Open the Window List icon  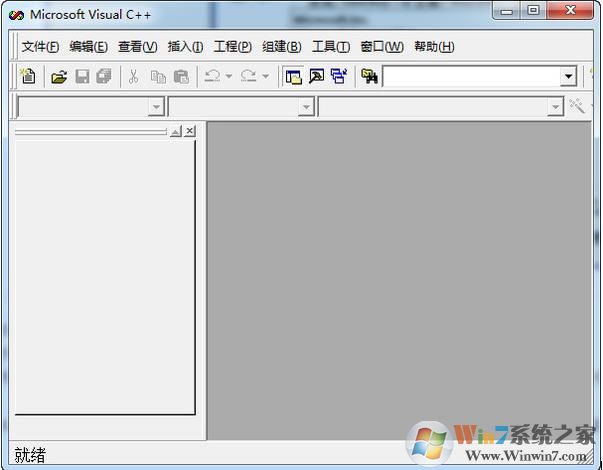pos(339,76)
